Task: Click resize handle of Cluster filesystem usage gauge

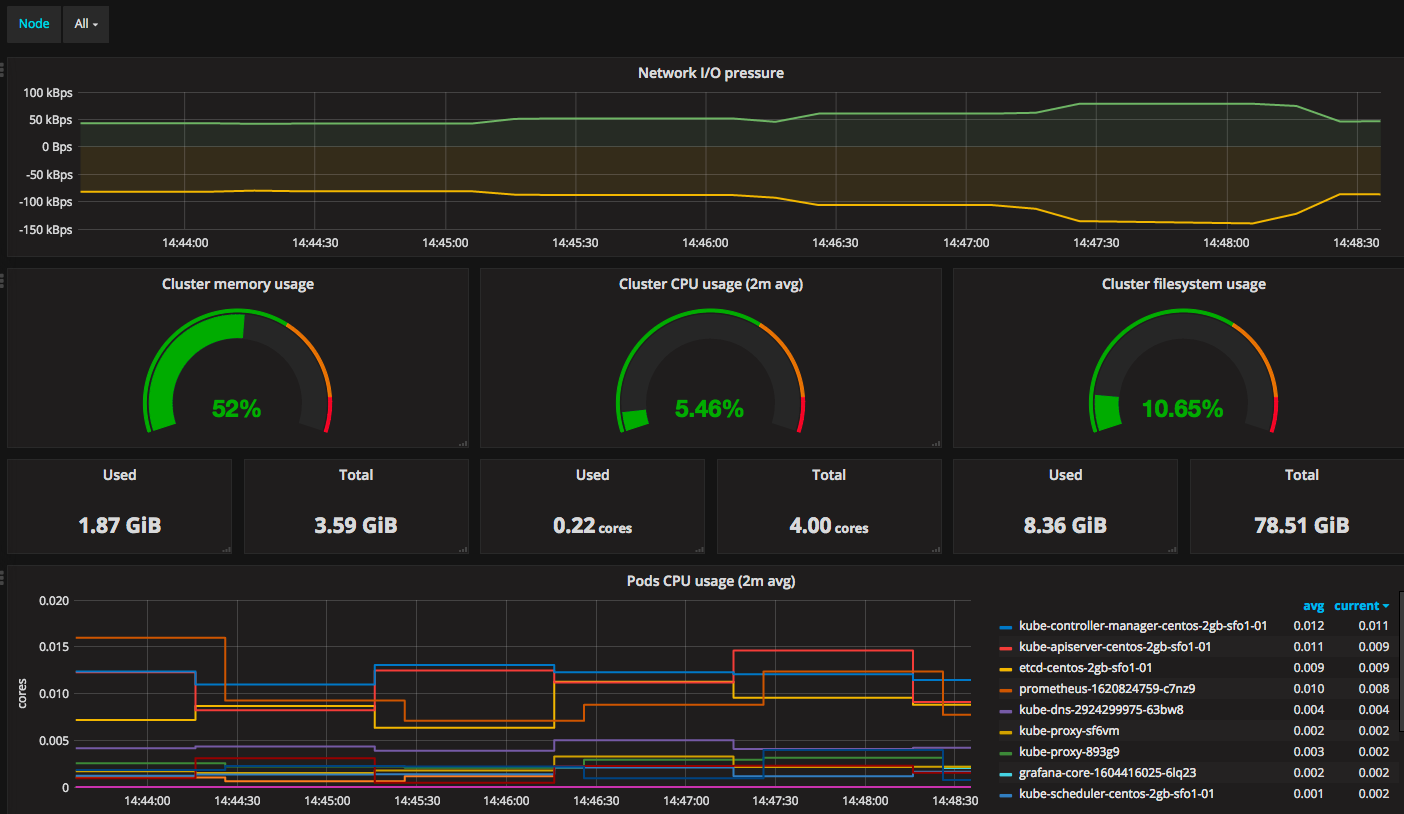Action: click(x=1397, y=442)
